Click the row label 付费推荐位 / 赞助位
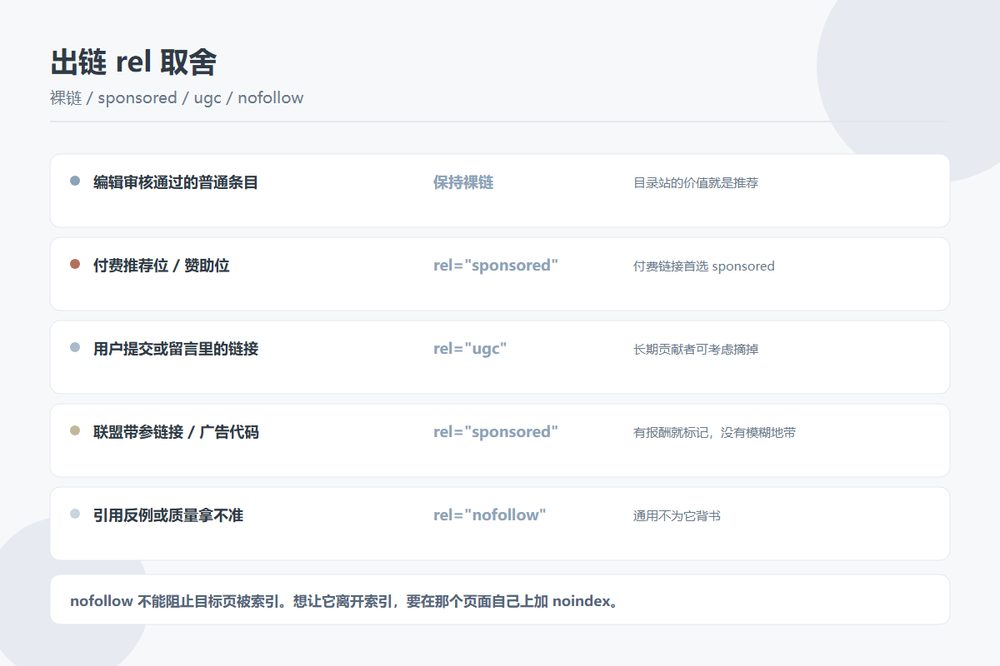Image resolution: width=1000 pixels, height=666 pixels. point(161,265)
